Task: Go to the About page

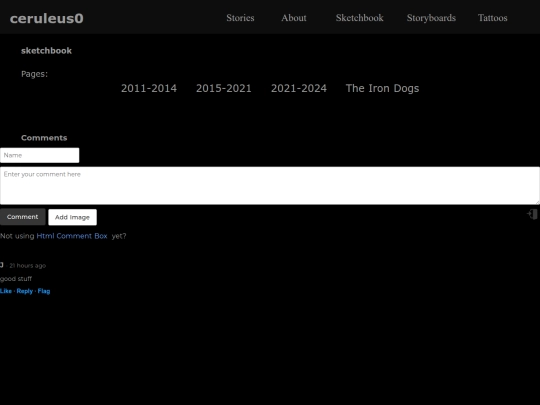Action: (x=294, y=18)
